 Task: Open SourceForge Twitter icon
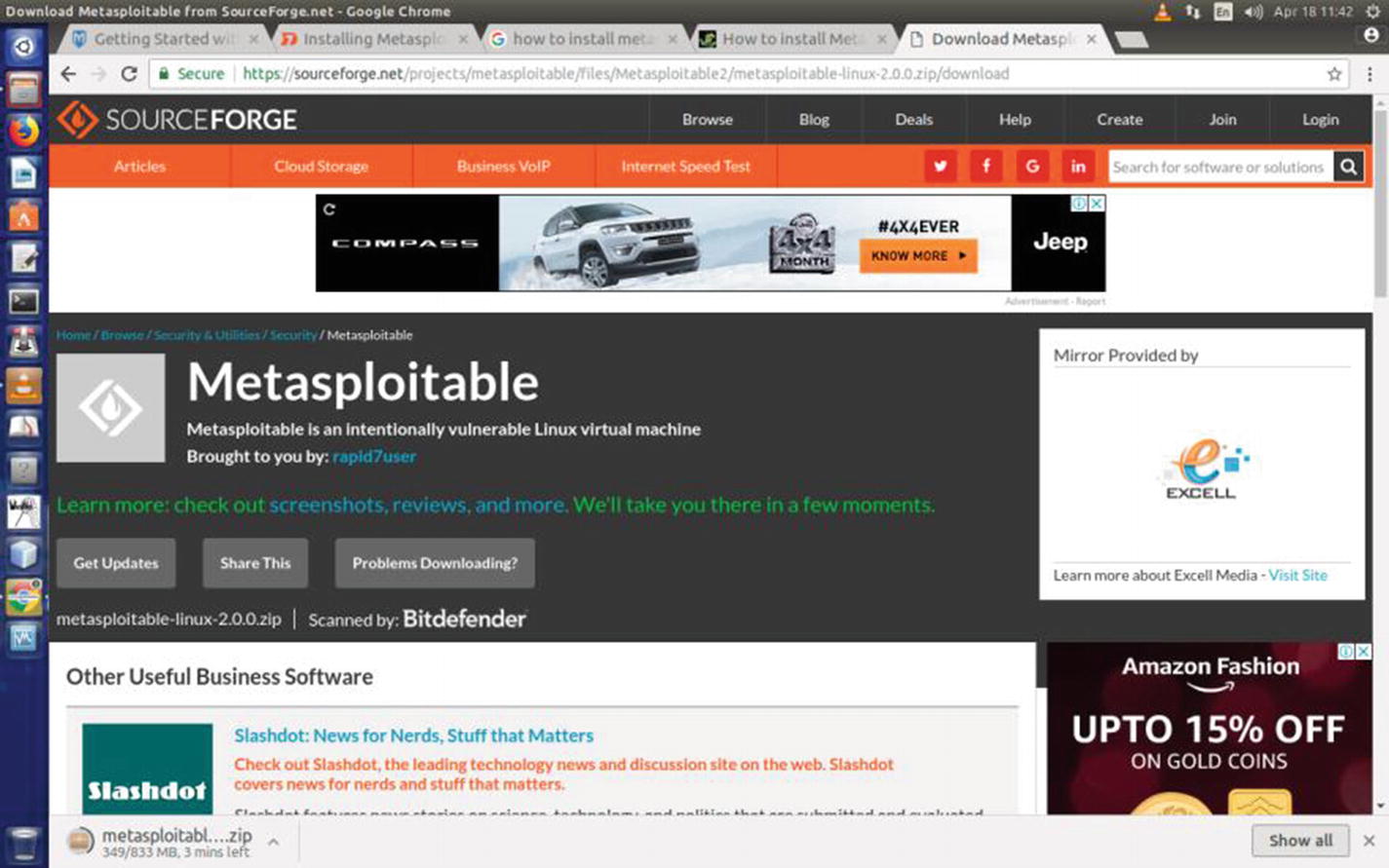[940, 167]
